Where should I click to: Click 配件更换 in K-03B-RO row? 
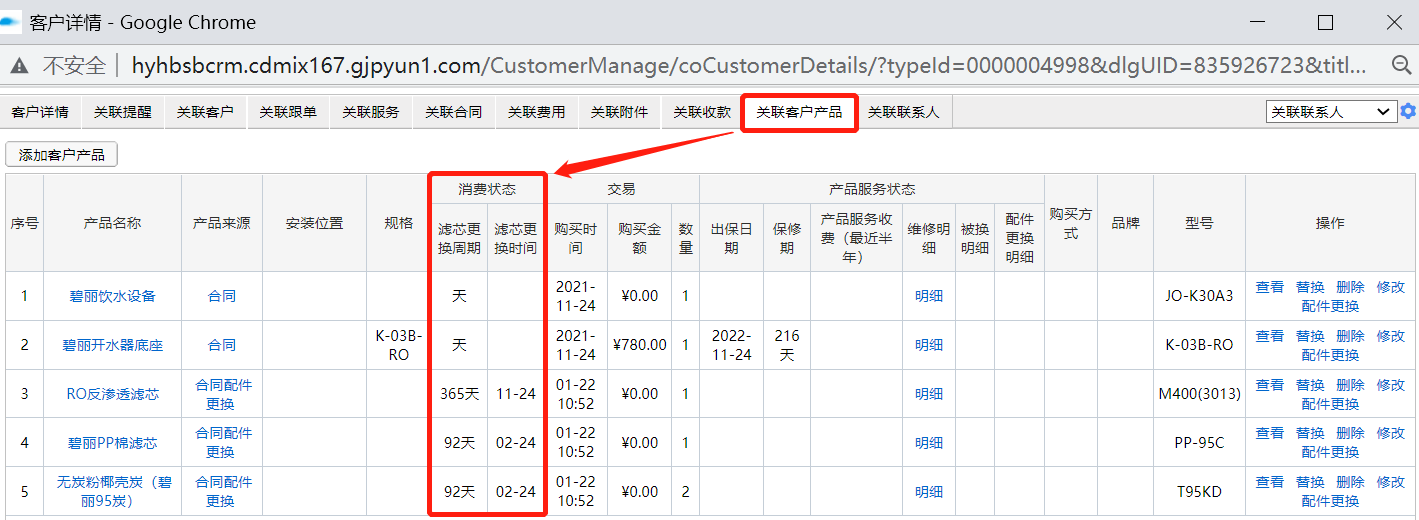pyautogui.click(x=1330, y=355)
